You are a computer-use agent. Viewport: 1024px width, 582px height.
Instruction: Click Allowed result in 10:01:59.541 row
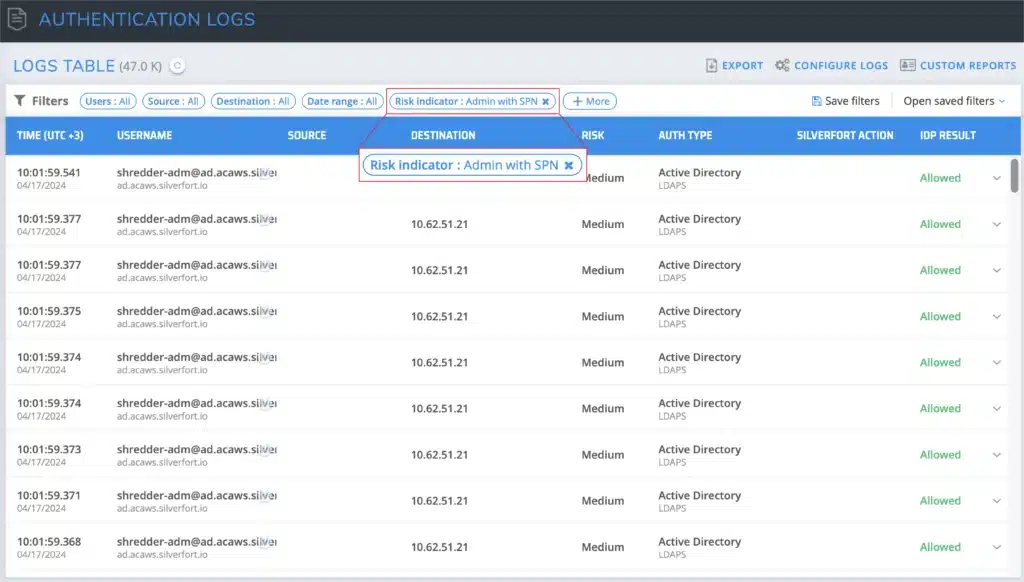[x=940, y=178]
